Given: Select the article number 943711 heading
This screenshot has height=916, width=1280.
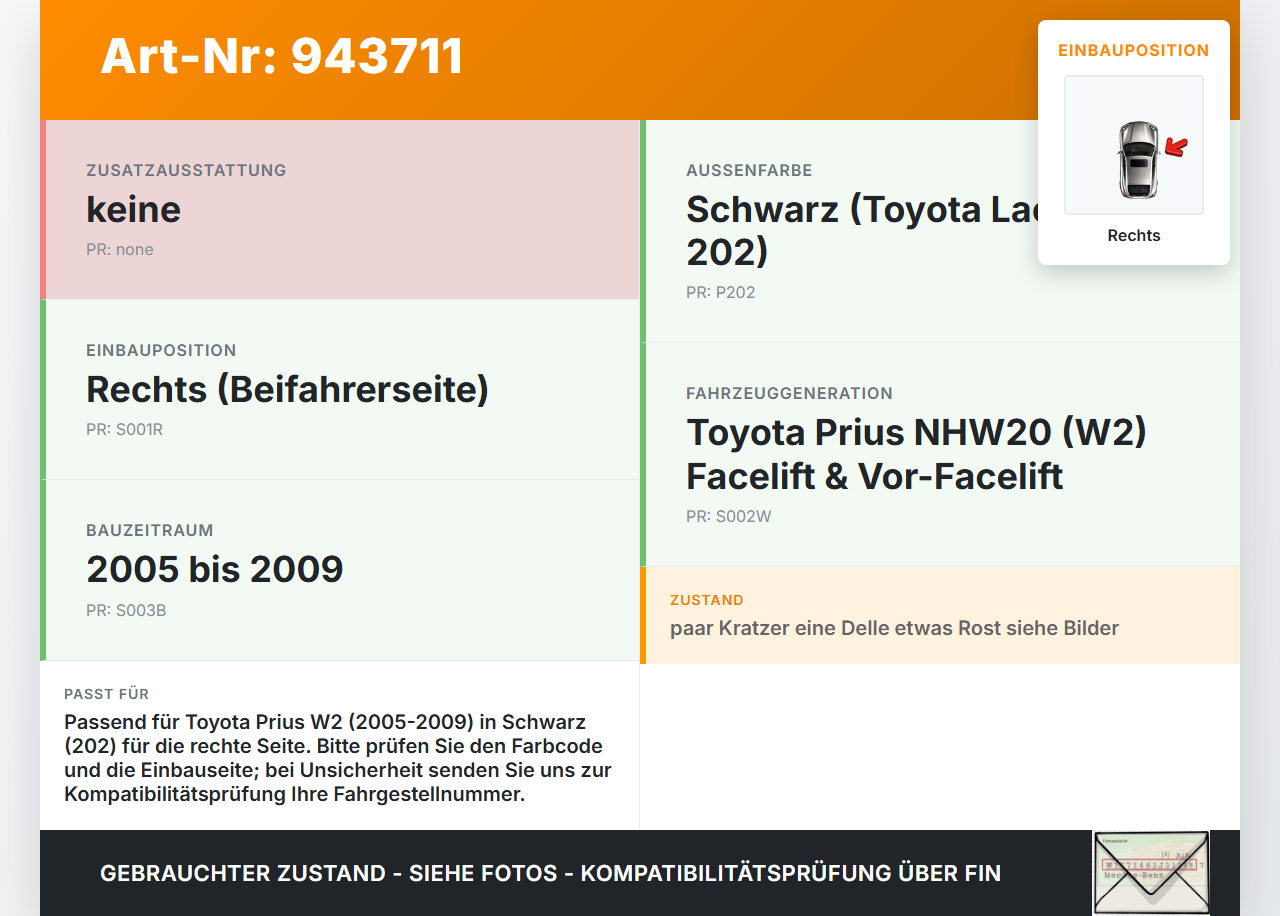Looking at the screenshot, I should click(x=282, y=56).
